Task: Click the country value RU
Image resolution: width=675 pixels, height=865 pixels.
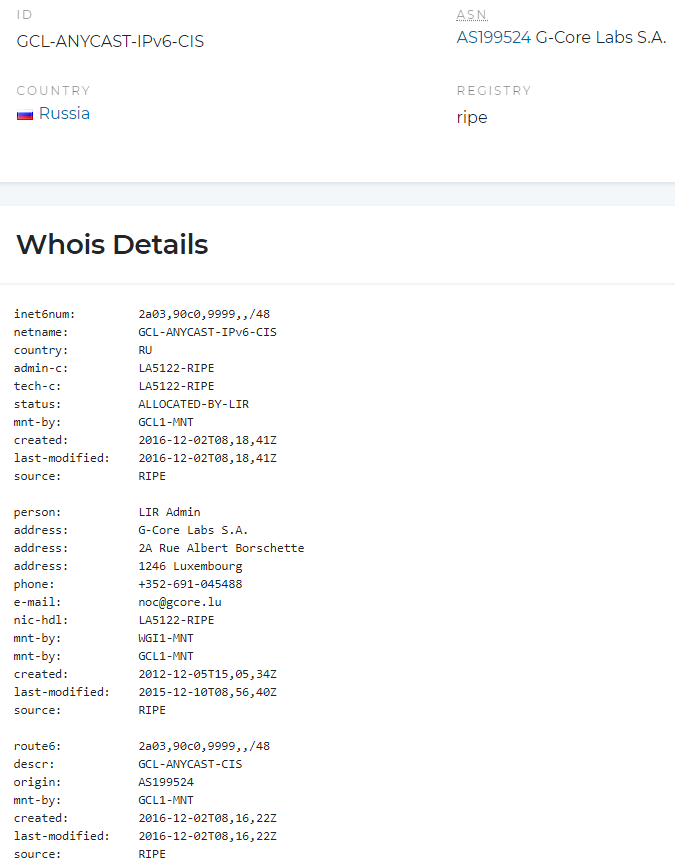Action: 145,350
